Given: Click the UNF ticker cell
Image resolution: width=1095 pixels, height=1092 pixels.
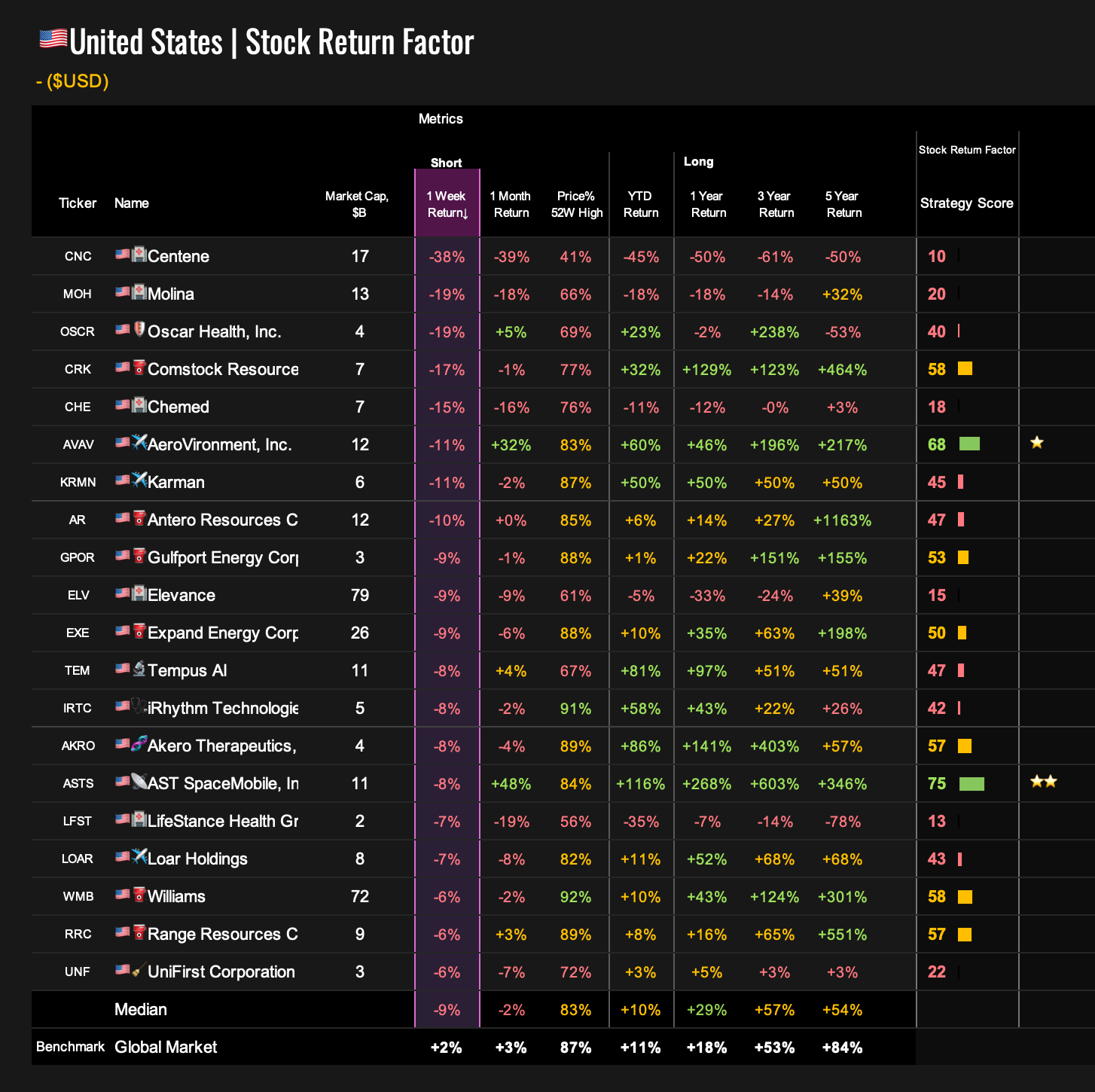Looking at the screenshot, I should pyautogui.click(x=78, y=972).
